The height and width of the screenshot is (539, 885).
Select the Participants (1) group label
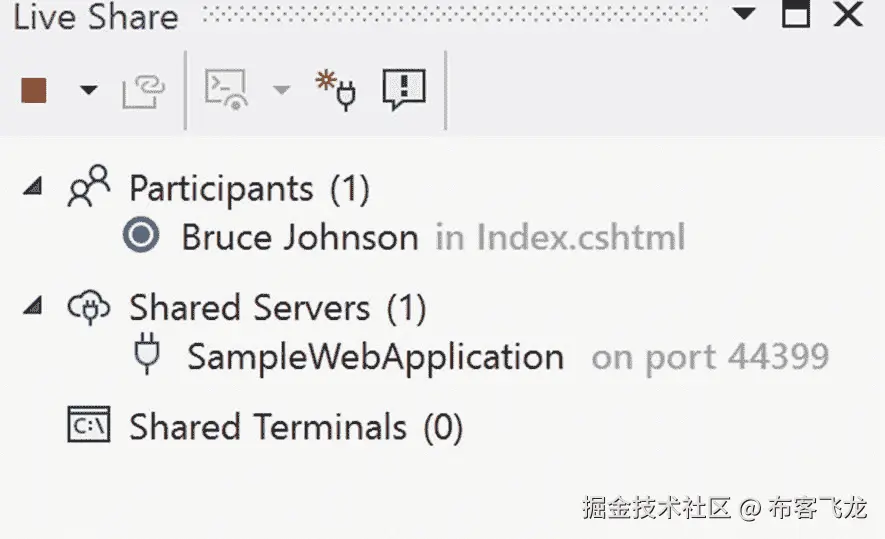point(249,188)
